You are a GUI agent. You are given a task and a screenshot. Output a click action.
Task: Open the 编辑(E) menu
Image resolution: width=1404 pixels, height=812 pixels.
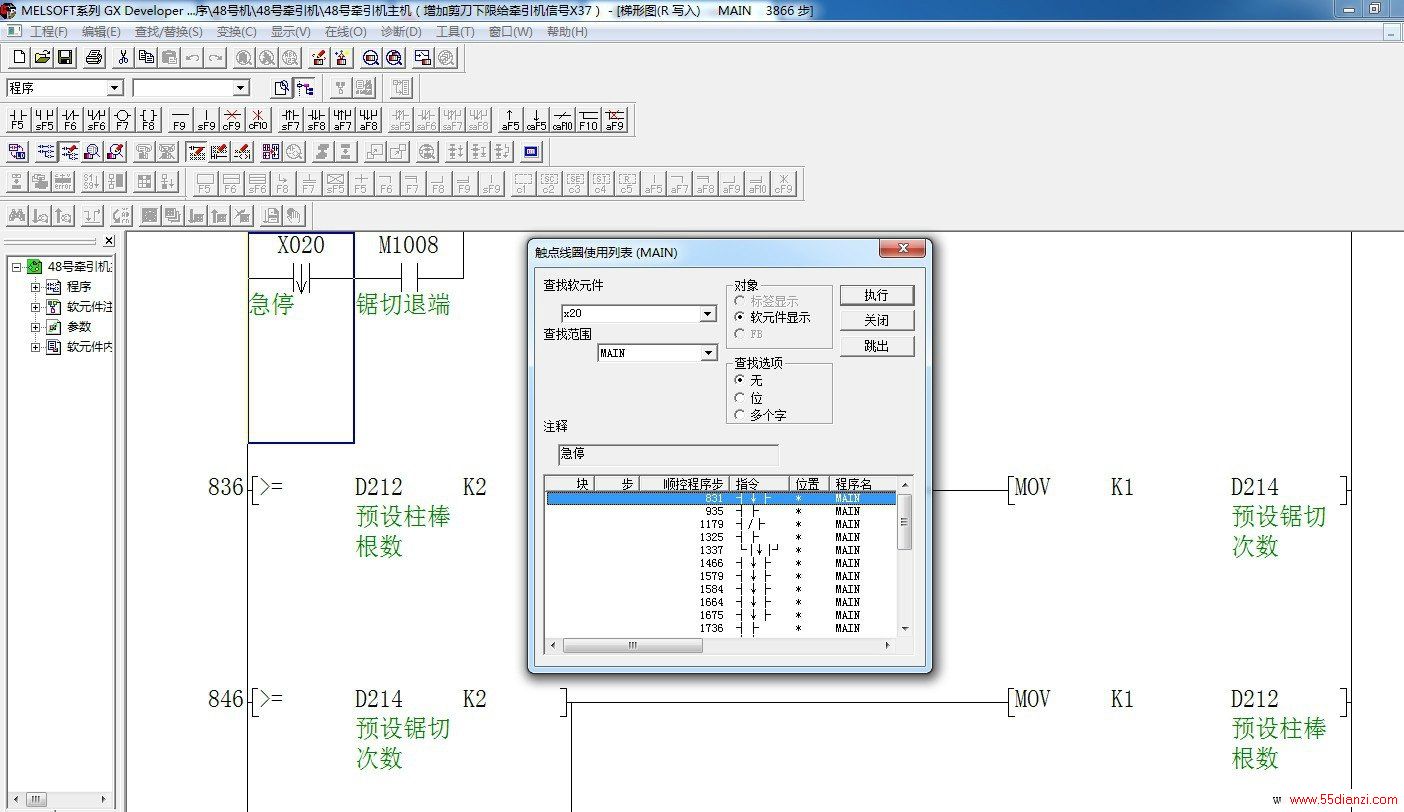tap(101, 32)
